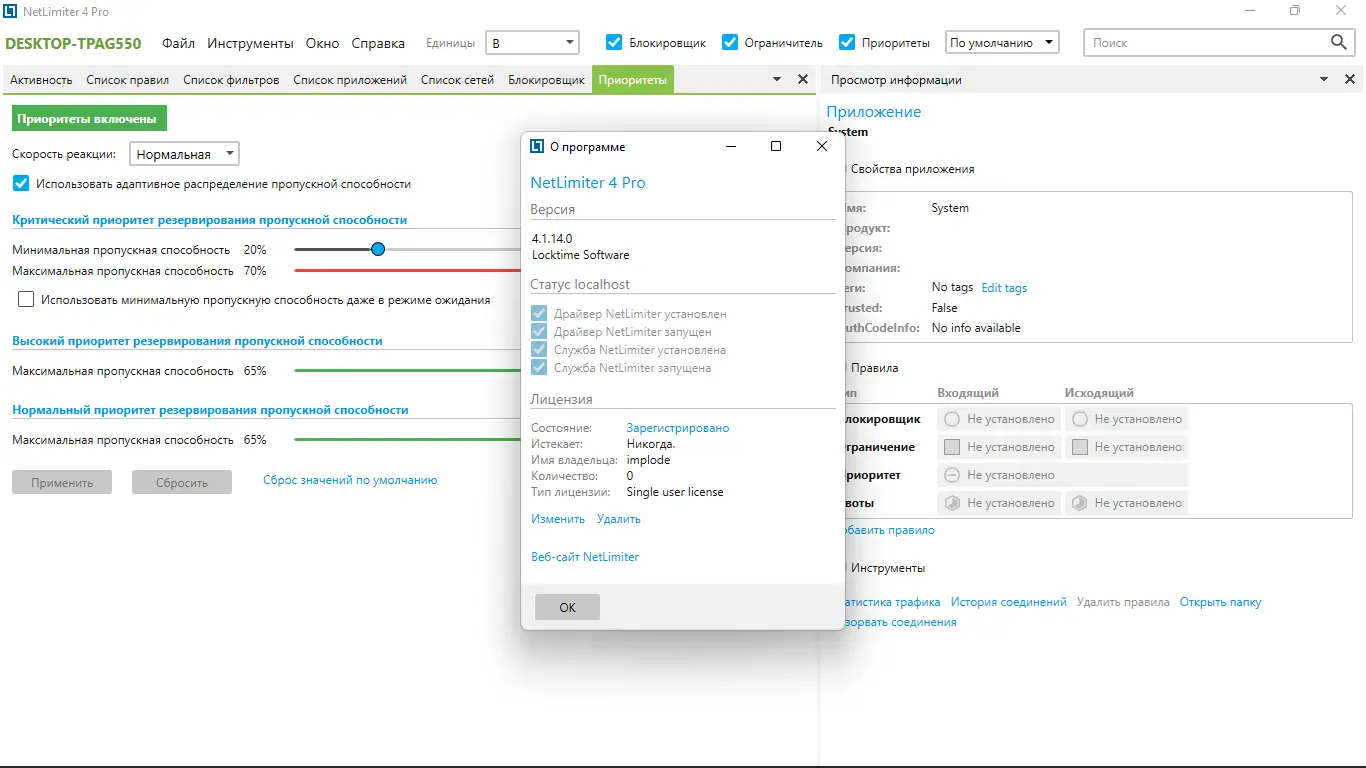Viewport: 1366px width, 768px height.
Task: Set the outgoing Ограничение rule
Action: click(x=1126, y=447)
